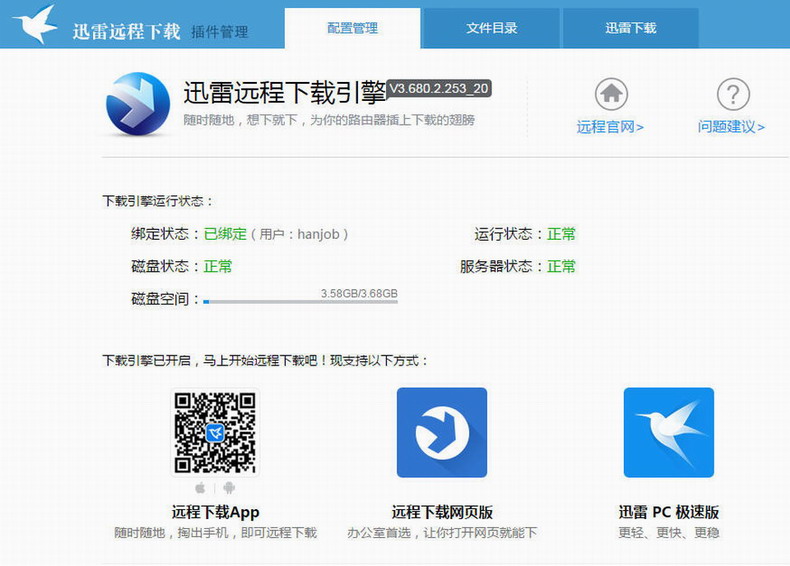790x566 pixels.
Task: Open the 远程官网 link
Action: [x=610, y=127]
